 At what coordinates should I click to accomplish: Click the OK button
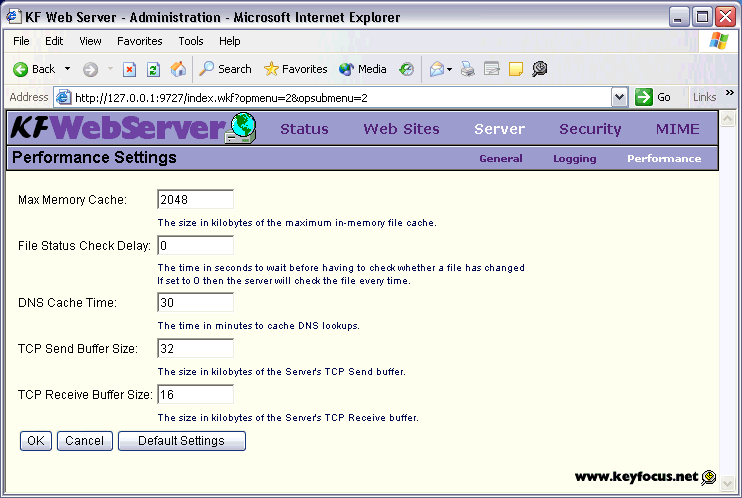pos(36,441)
